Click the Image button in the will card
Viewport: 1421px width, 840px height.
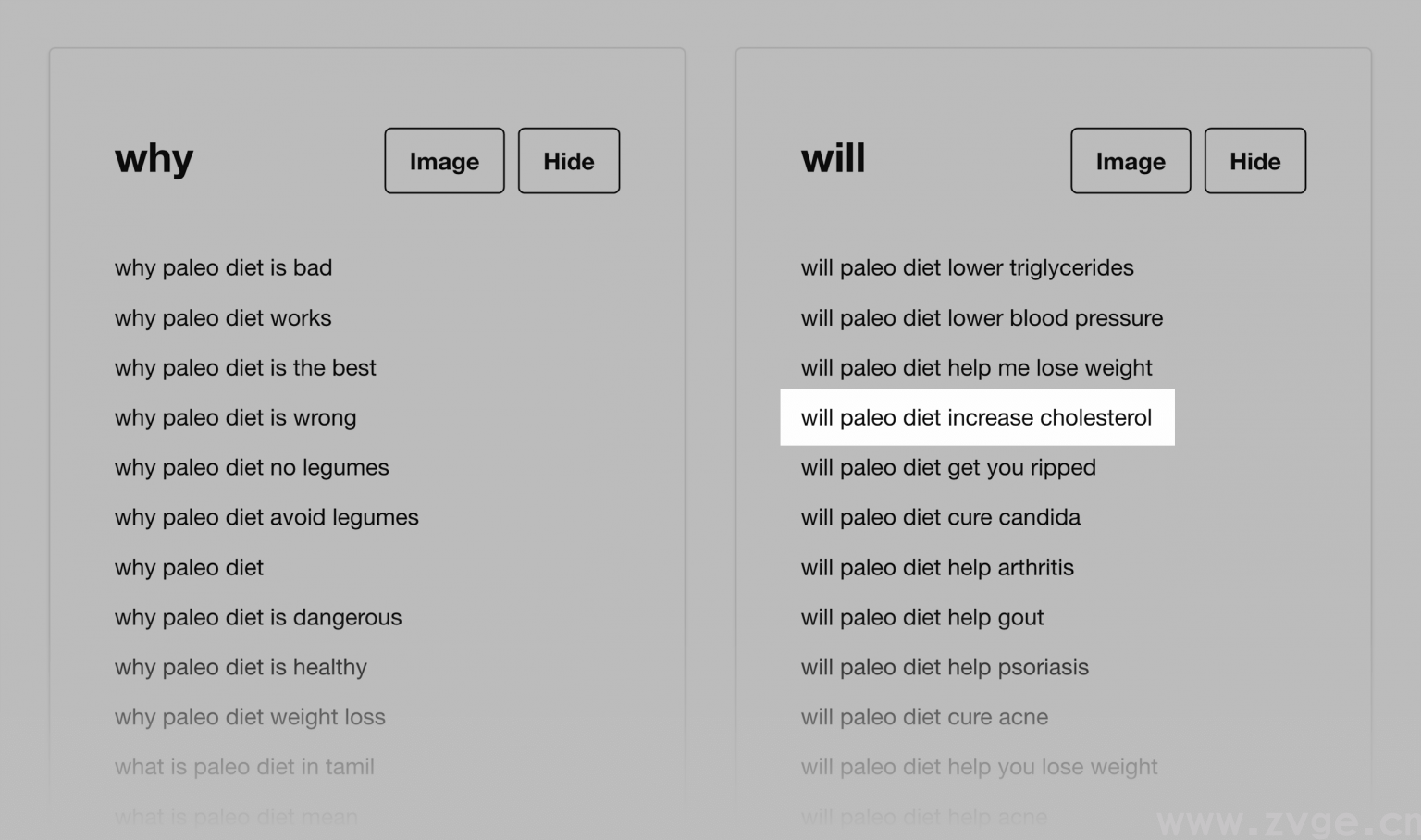[1131, 161]
